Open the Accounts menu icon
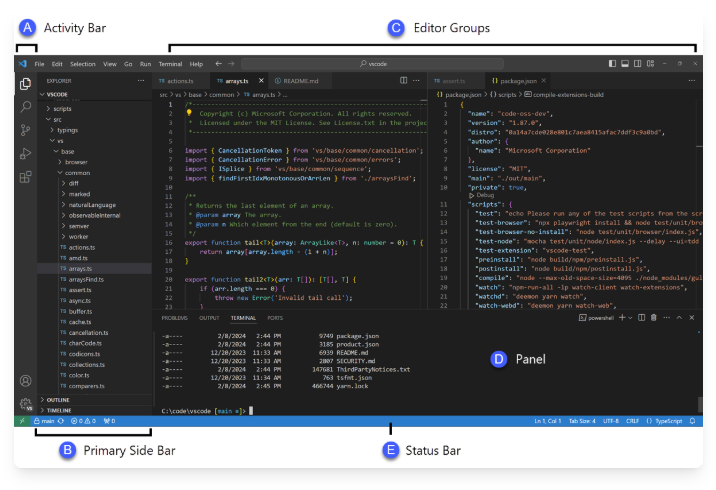 point(26,381)
